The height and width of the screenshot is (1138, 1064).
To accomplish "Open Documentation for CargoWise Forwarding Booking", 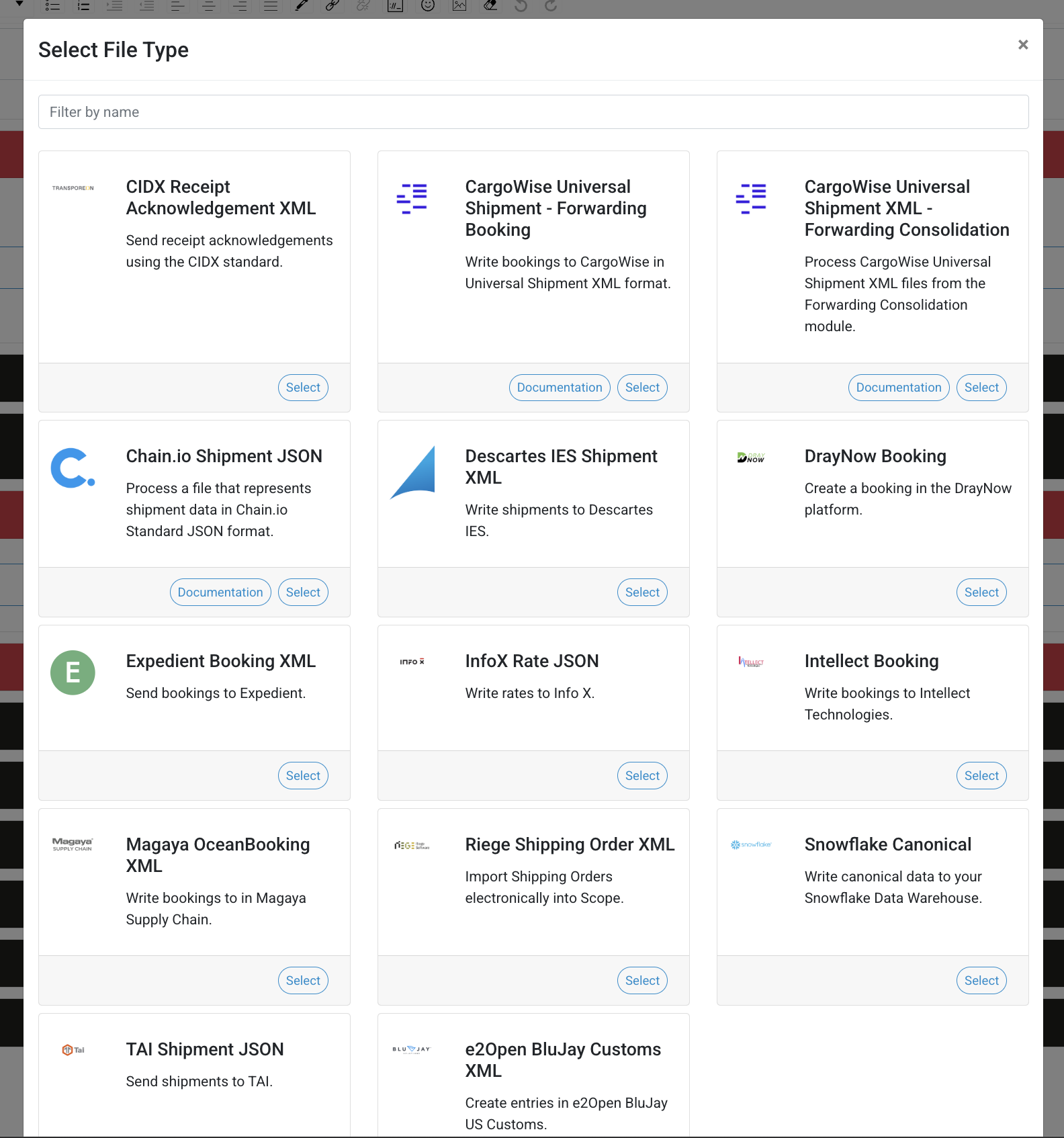I will [x=560, y=388].
